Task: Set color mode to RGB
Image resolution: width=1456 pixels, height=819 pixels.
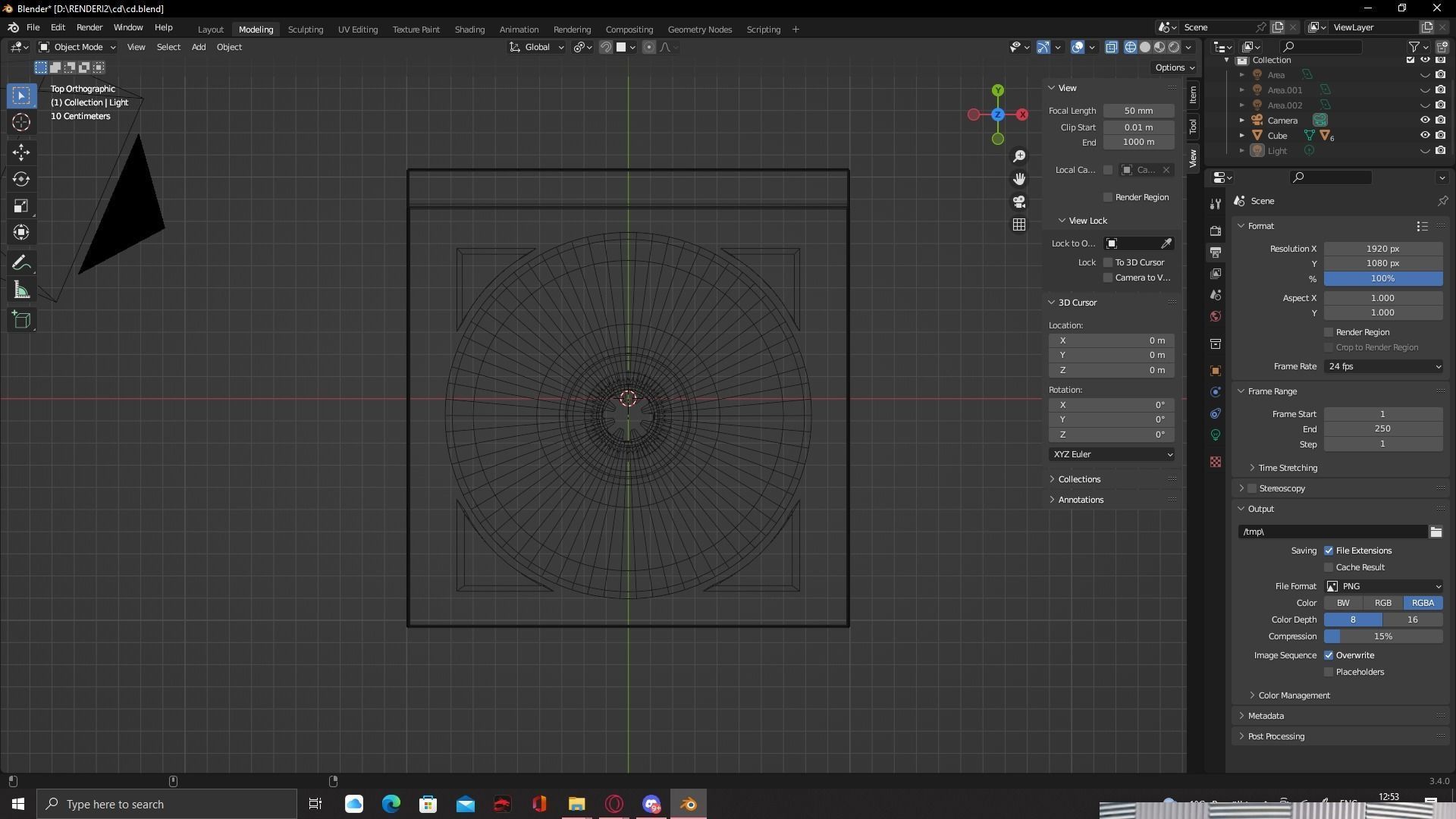Action: pos(1382,603)
